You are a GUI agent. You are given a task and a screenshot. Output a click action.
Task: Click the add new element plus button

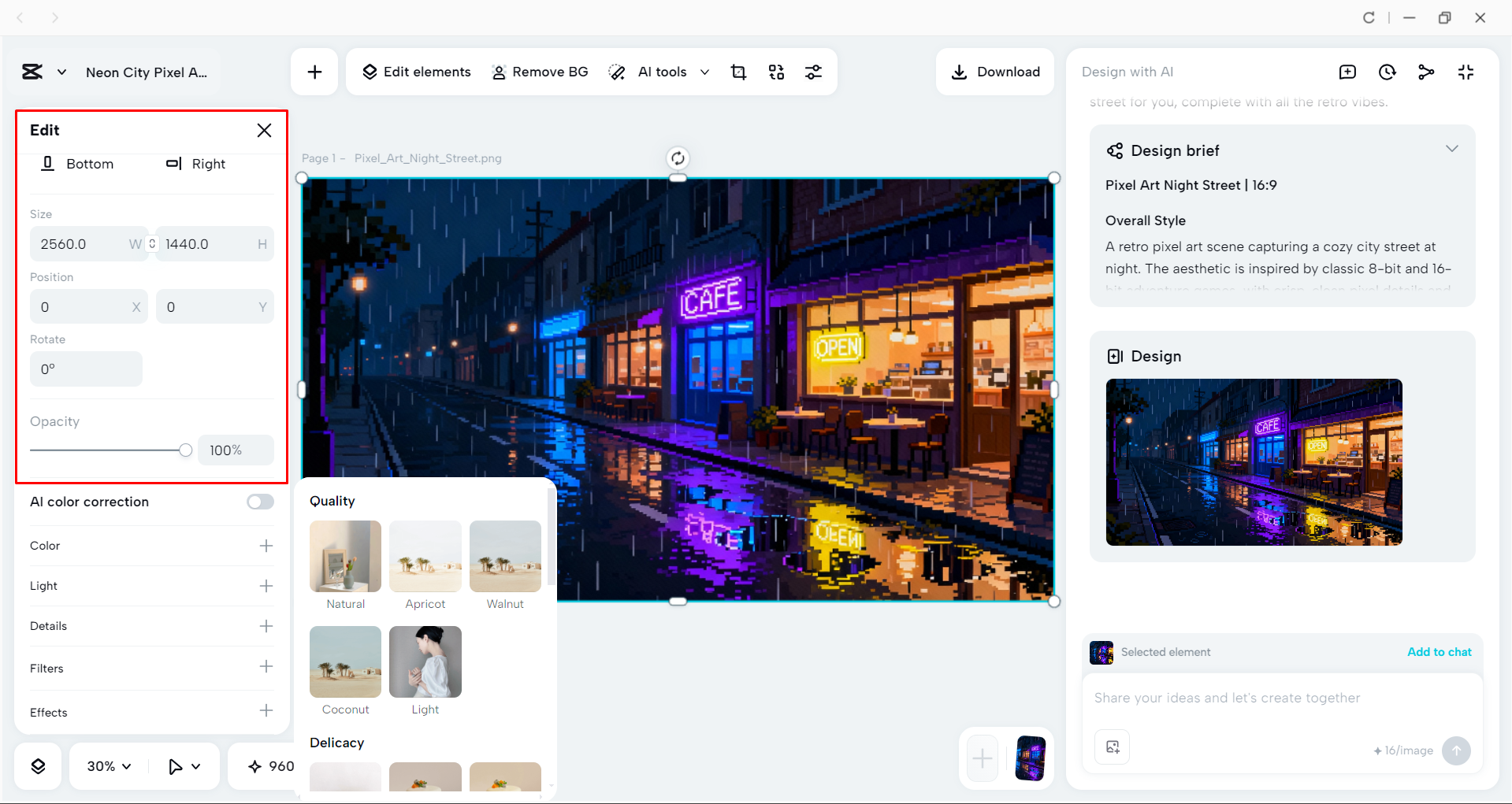[x=314, y=72]
